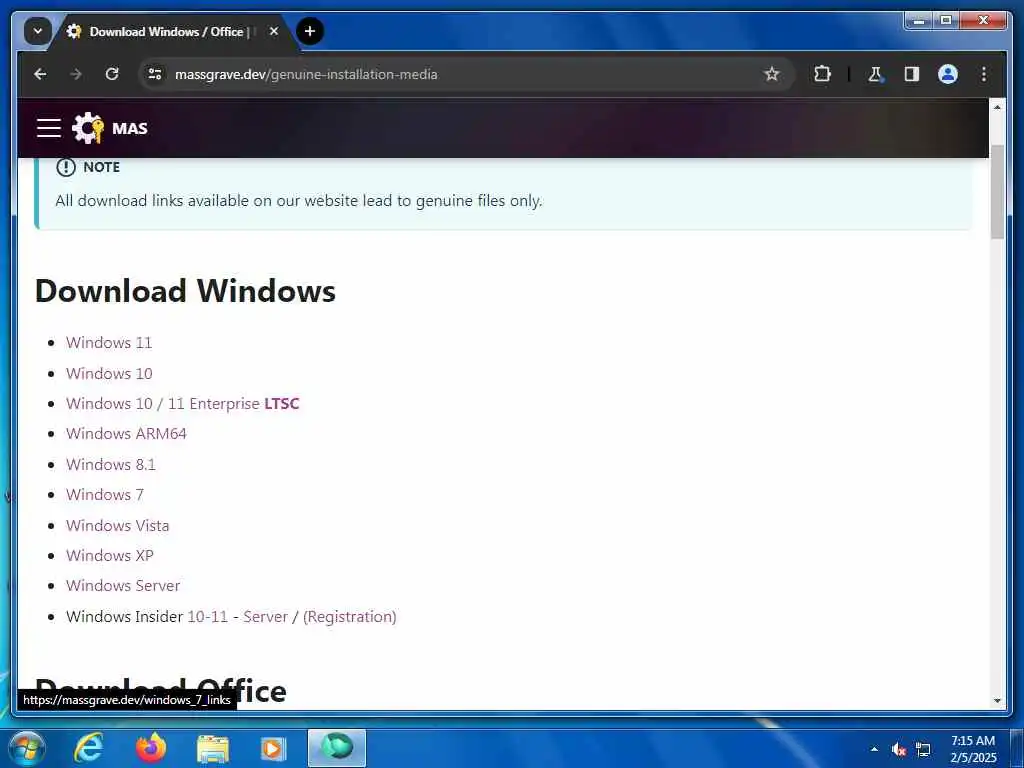The image size is (1024, 768).
Task: Open the Windows Vista link
Action: (x=118, y=526)
